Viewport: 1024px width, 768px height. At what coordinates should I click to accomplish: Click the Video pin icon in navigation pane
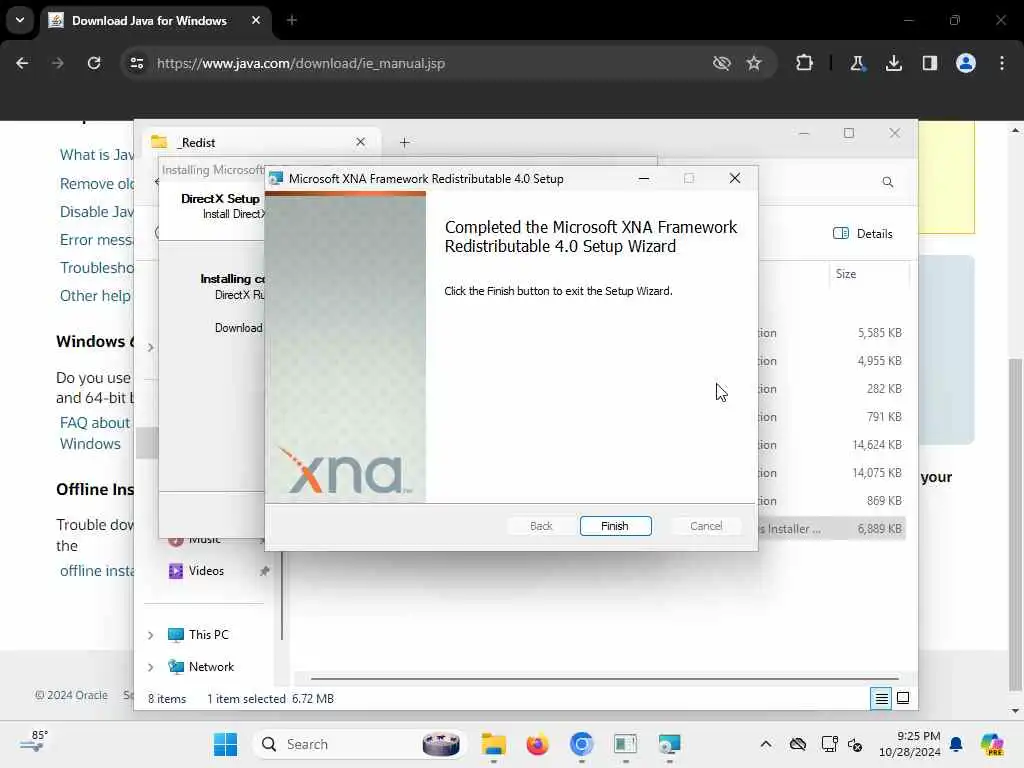click(264, 571)
